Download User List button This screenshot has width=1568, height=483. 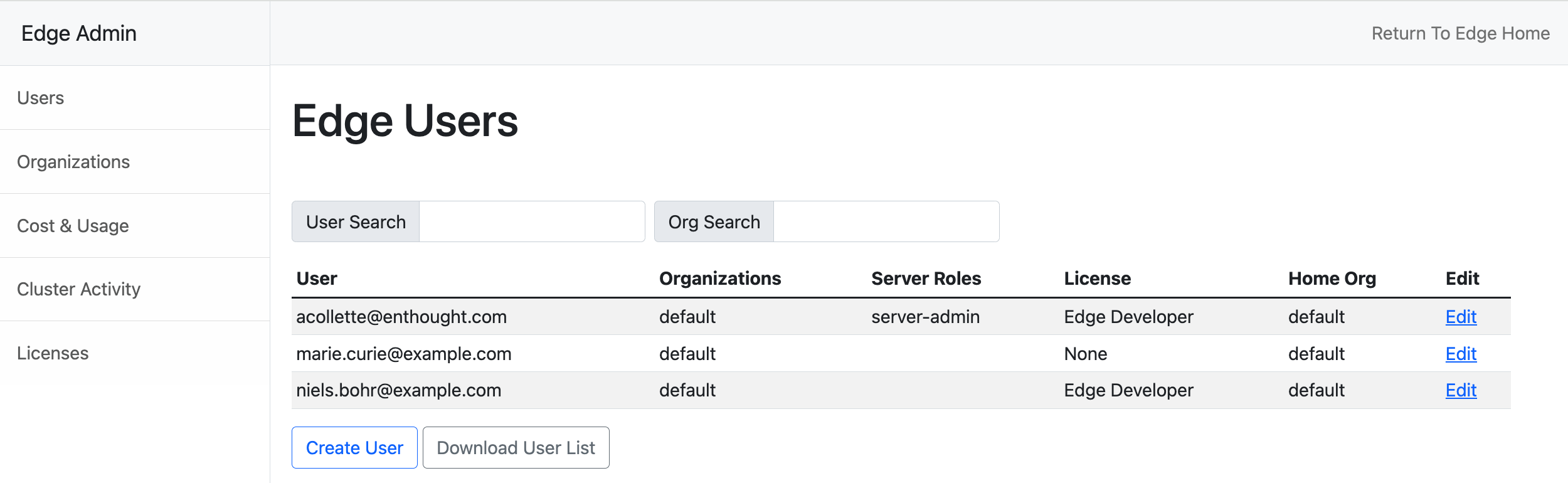pos(516,447)
